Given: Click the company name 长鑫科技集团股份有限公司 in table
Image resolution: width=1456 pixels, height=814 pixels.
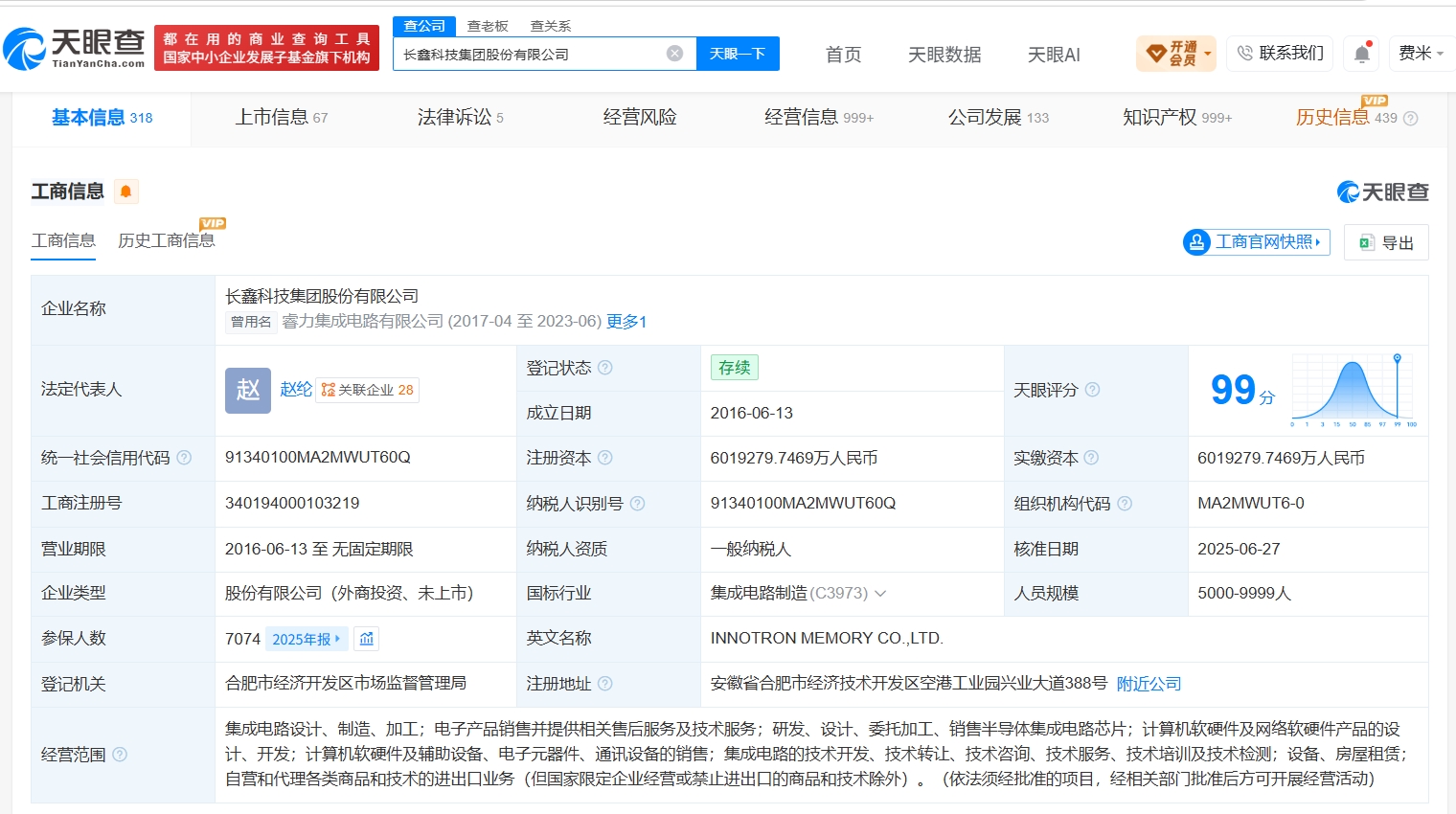Looking at the screenshot, I should (322, 297).
